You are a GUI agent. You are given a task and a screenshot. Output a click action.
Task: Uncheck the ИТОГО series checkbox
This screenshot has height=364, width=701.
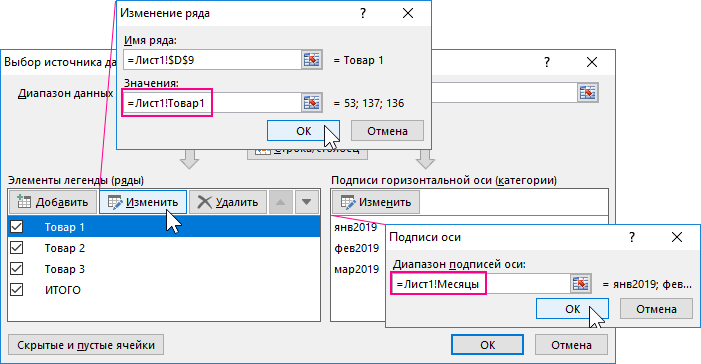(17, 290)
